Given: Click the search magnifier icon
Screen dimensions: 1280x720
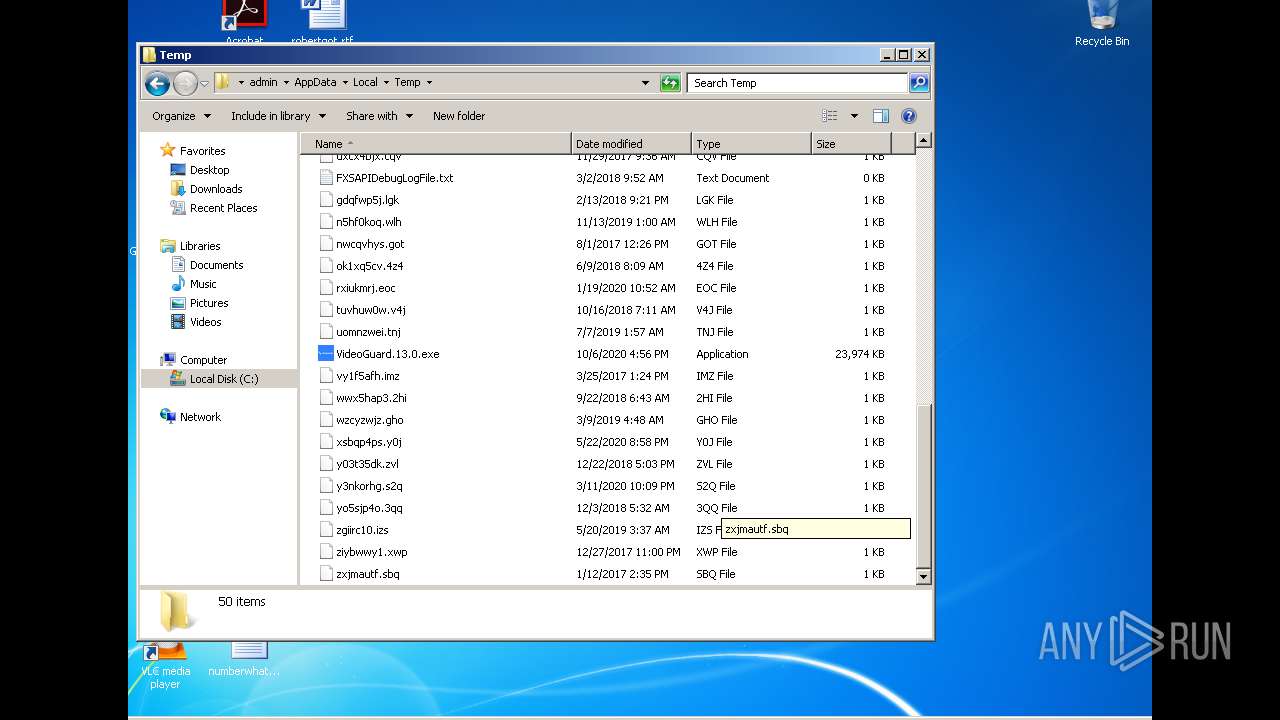Looking at the screenshot, I should [x=919, y=83].
